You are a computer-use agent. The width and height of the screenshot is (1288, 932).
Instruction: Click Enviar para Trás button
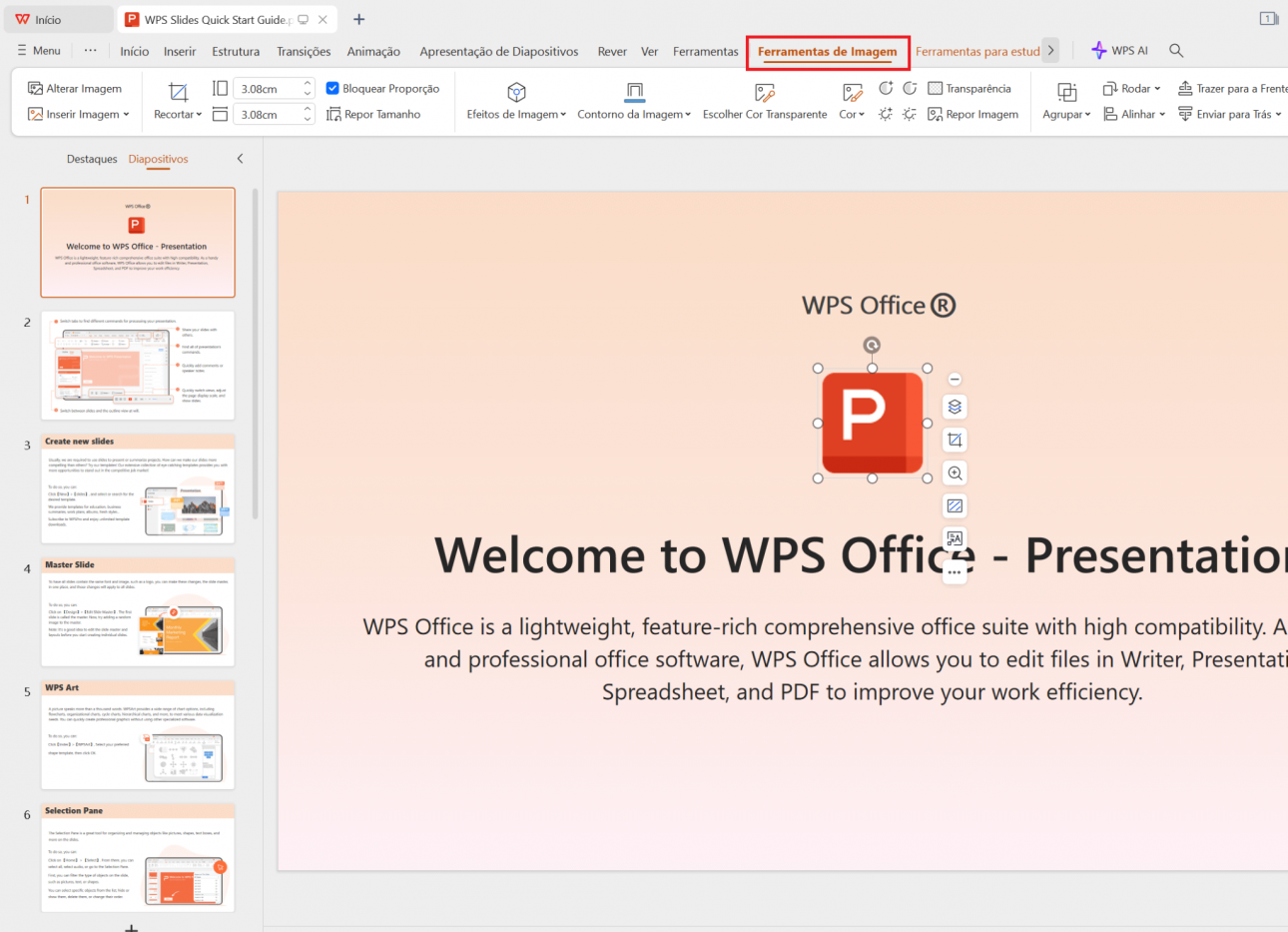click(1230, 114)
